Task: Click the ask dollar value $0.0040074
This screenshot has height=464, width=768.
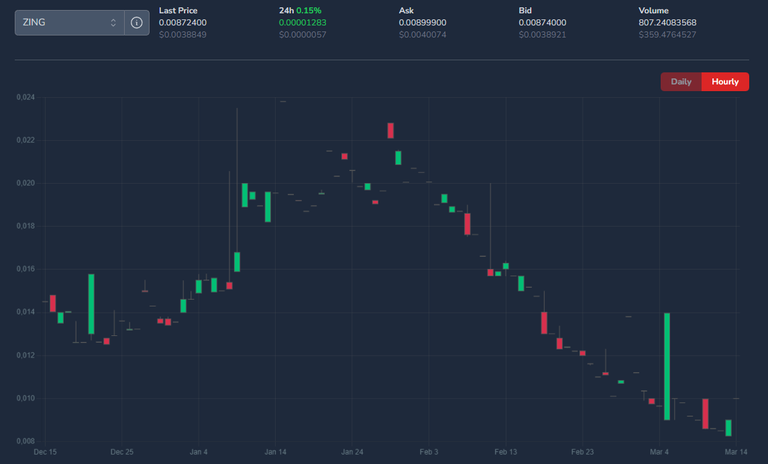Action: (x=422, y=35)
